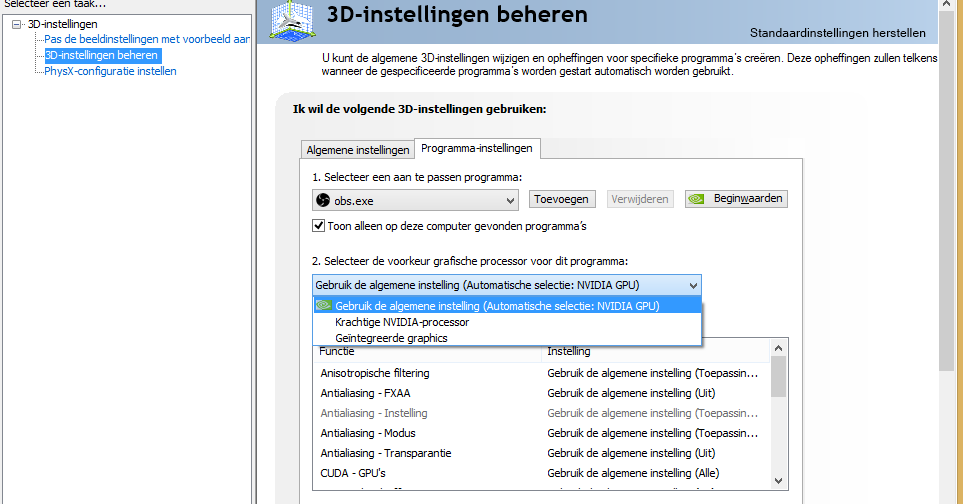
Task: Click Antialiasing - FXAA value (Uit)
Action: tap(631, 394)
